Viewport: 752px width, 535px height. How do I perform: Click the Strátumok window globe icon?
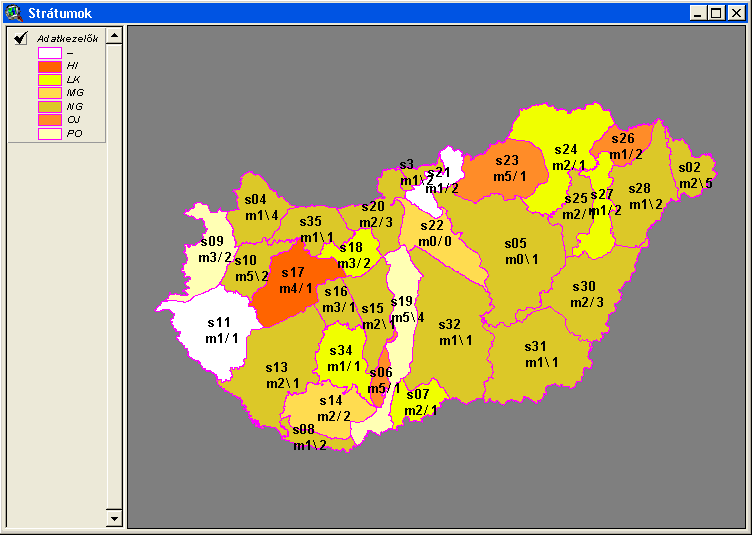pyautogui.click(x=12, y=12)
